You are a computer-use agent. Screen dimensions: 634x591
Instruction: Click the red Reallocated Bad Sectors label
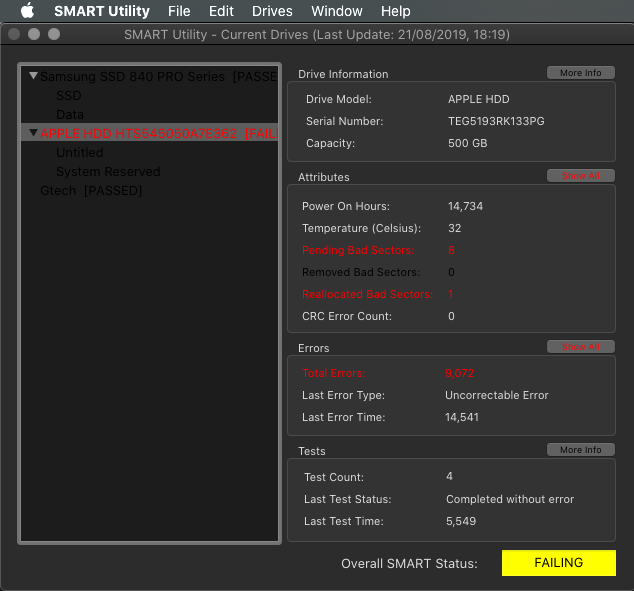pyautogui.click(x=367, y=294)
